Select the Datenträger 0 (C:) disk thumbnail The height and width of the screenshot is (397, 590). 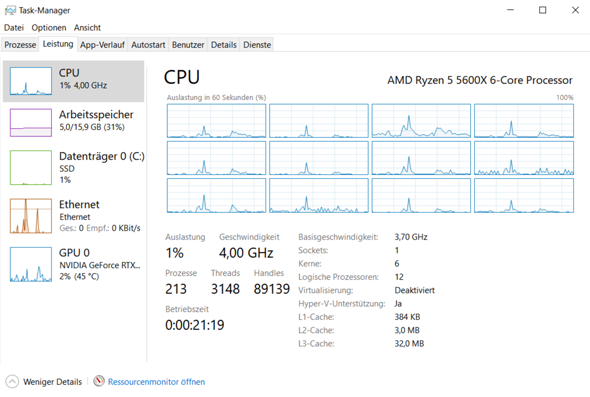pos(31,167)
